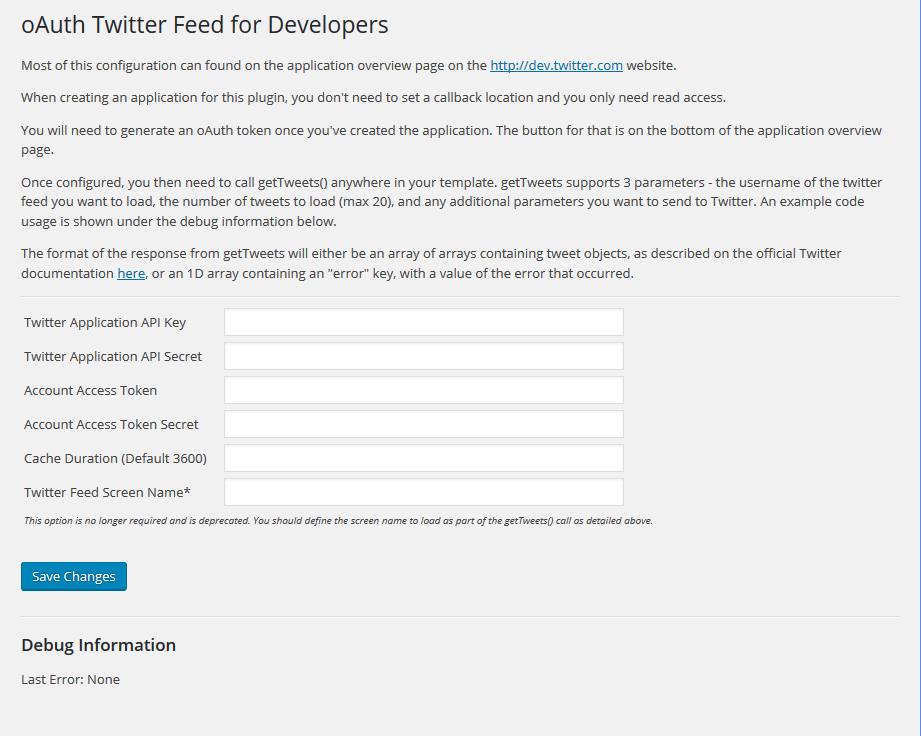Click the Twitter Application API Key label

105,322
